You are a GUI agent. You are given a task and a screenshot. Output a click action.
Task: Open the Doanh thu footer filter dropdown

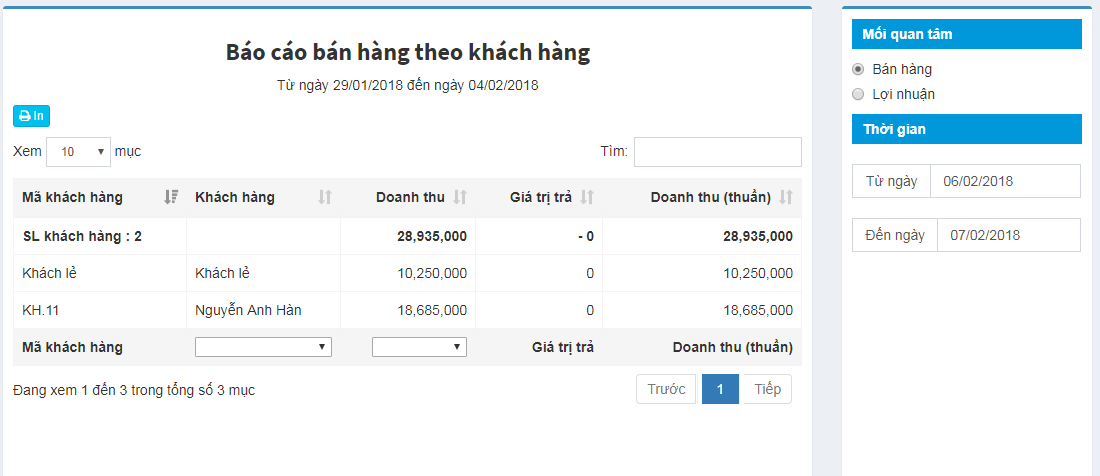click(420, 347)
